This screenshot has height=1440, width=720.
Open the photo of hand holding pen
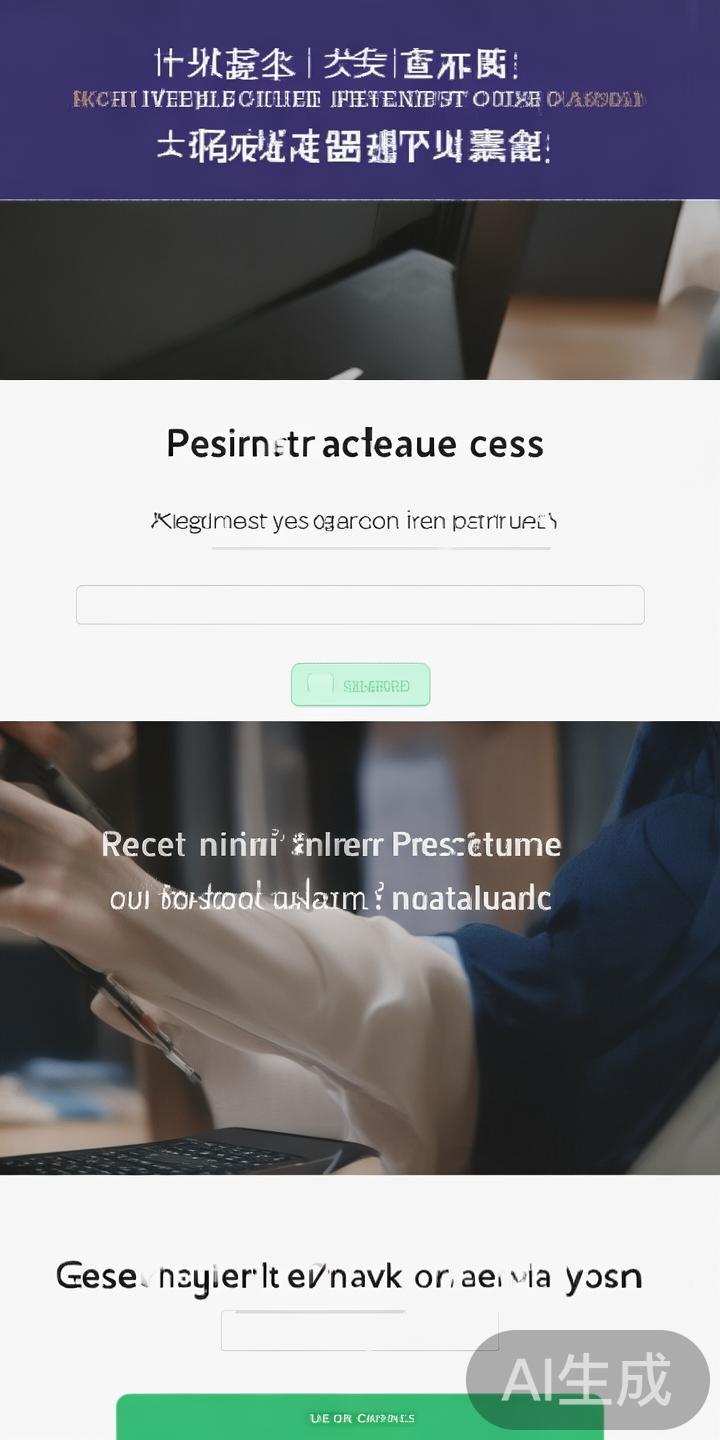(360, 947)
